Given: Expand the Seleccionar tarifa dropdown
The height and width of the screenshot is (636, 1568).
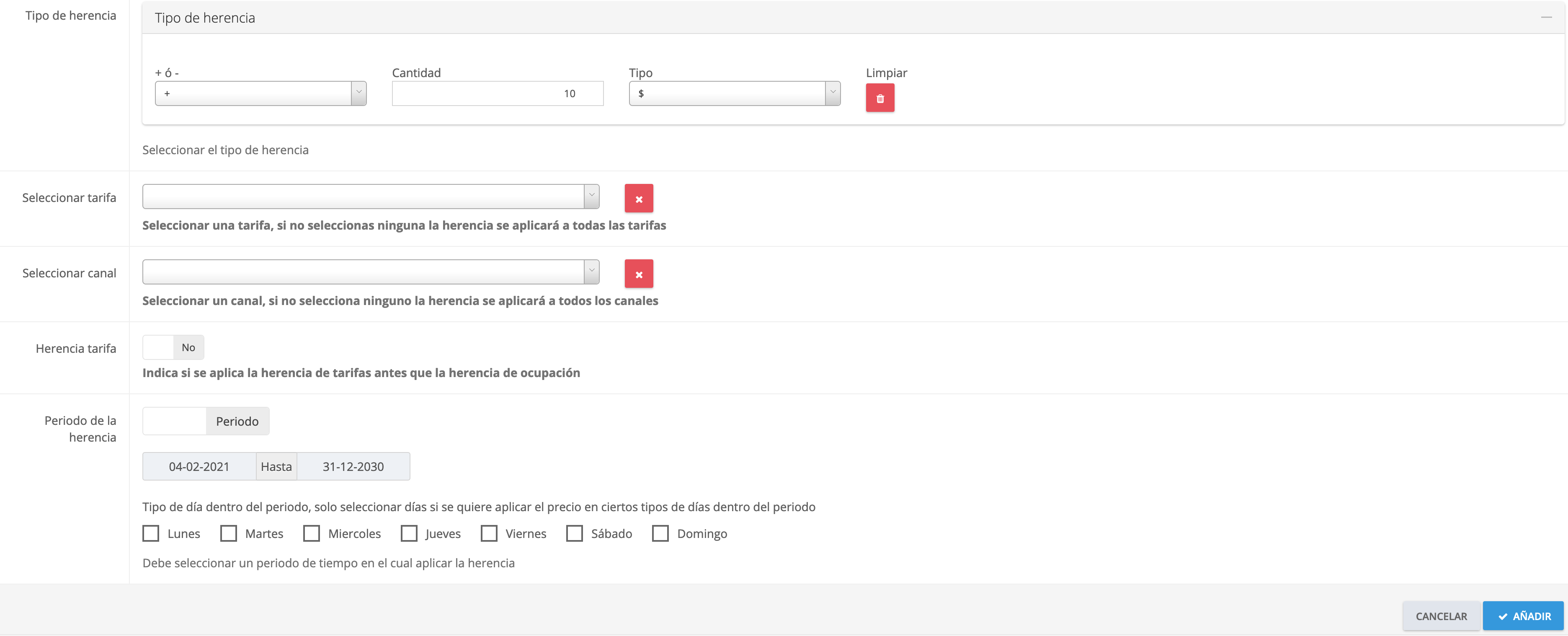Looking at the screenshot, I should coord(371,196).
